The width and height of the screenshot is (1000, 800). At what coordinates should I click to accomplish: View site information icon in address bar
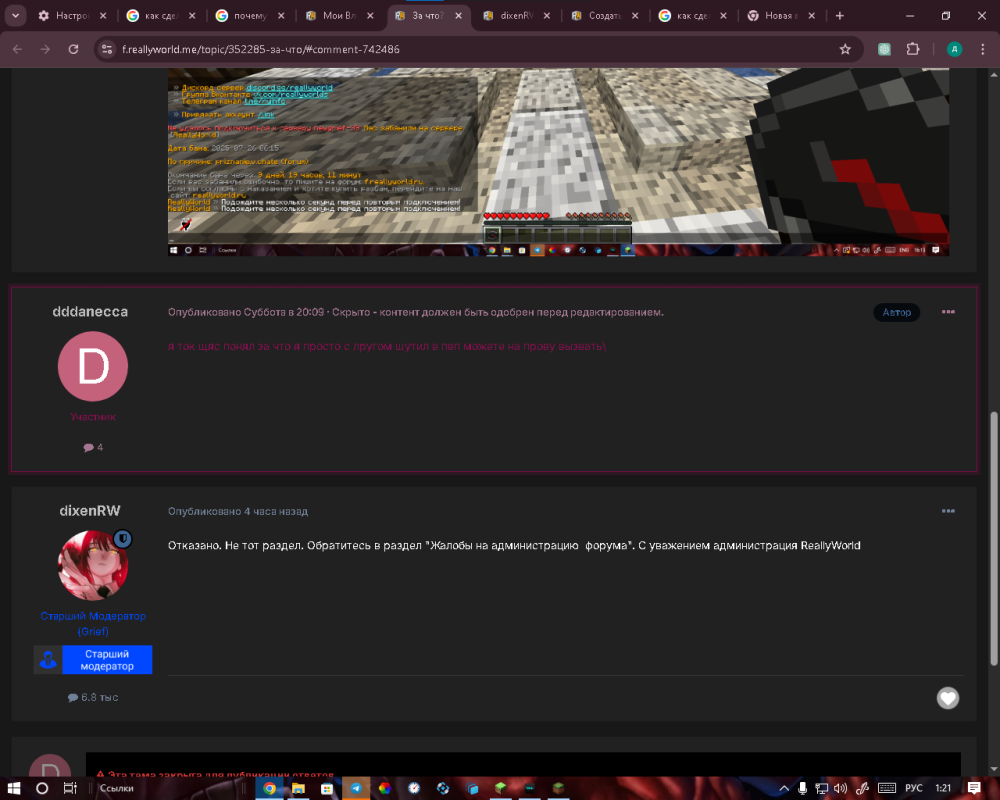pyautogui.click(x=107, y=49)
